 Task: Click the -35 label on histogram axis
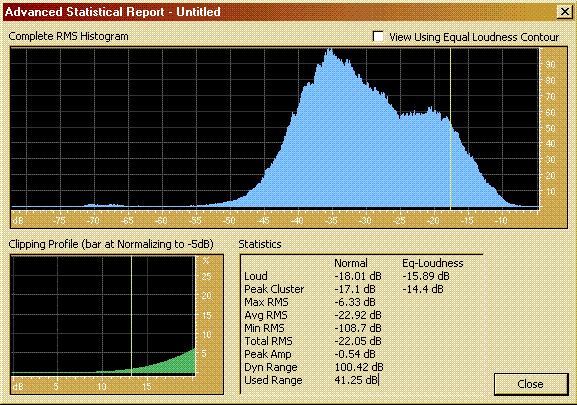tap(331, 221)
